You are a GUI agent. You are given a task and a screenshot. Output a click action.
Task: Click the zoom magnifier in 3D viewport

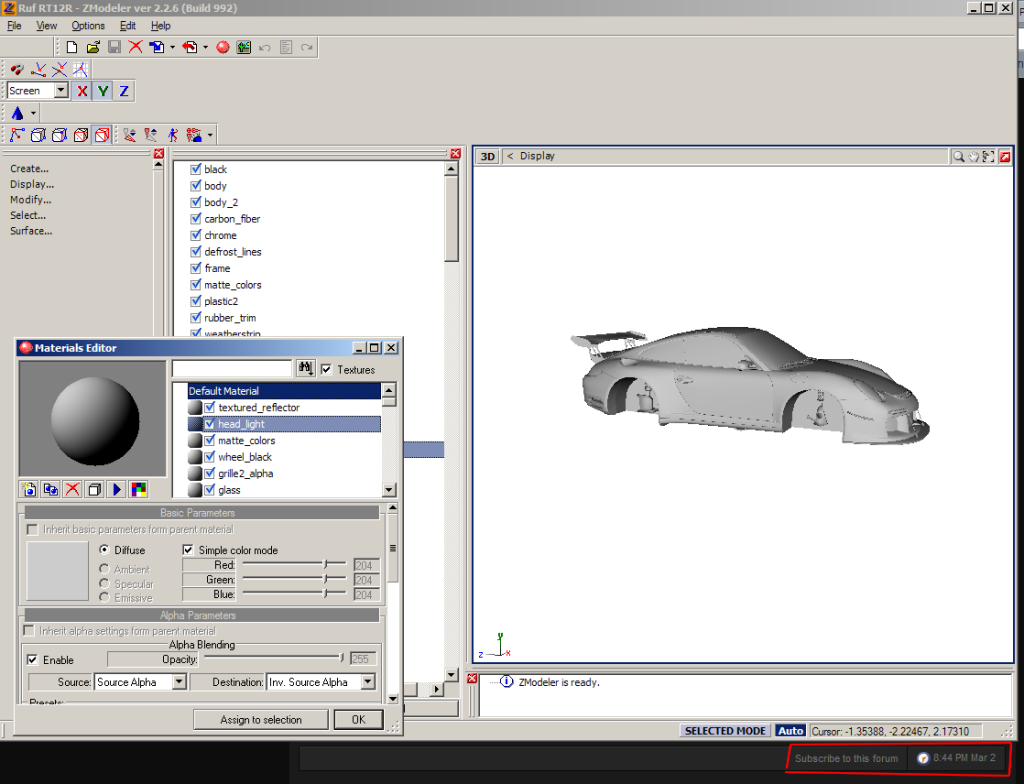[958, 157]
